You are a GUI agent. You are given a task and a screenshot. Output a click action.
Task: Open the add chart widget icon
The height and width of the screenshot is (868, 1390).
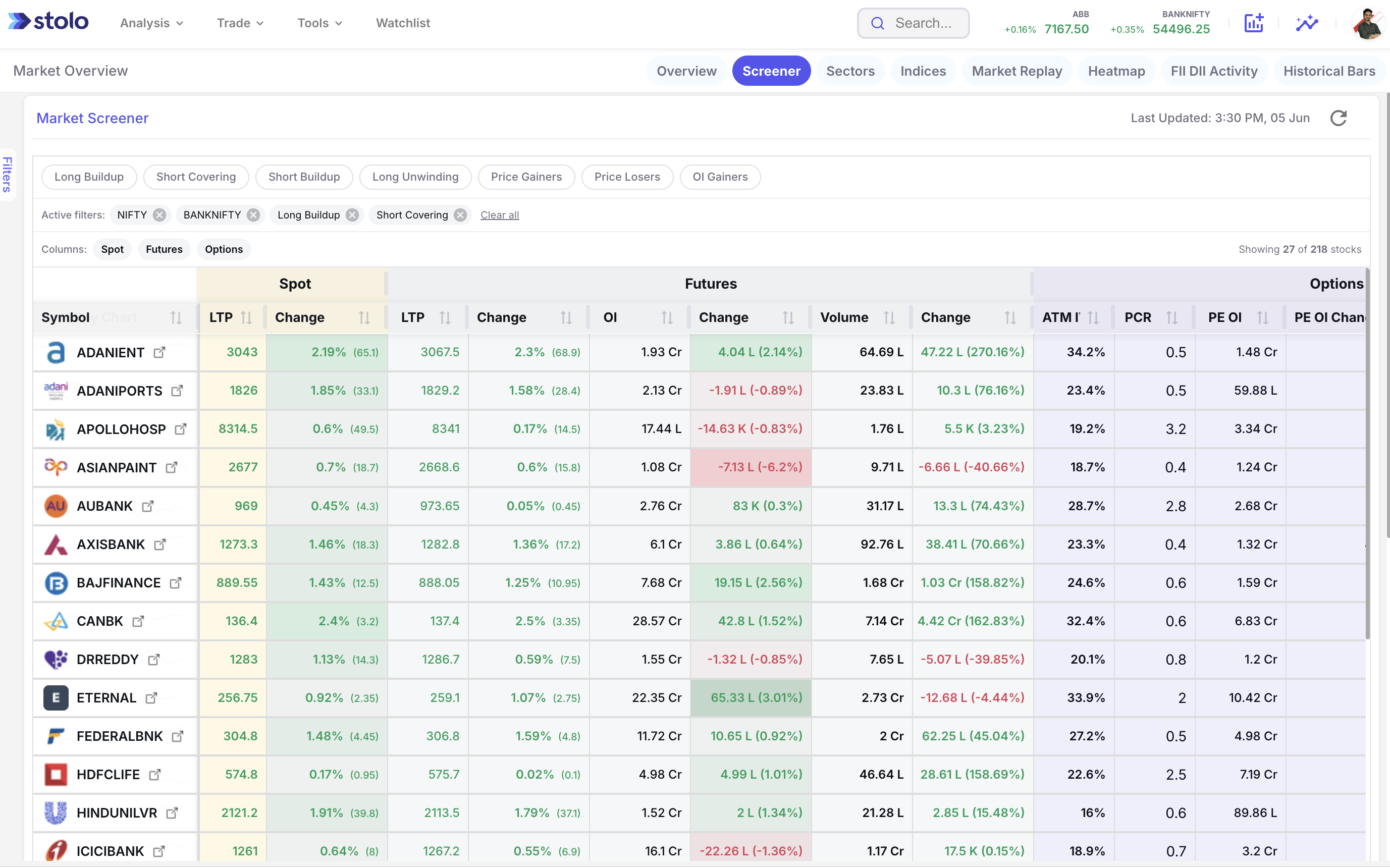click(x=1253, y=23)
